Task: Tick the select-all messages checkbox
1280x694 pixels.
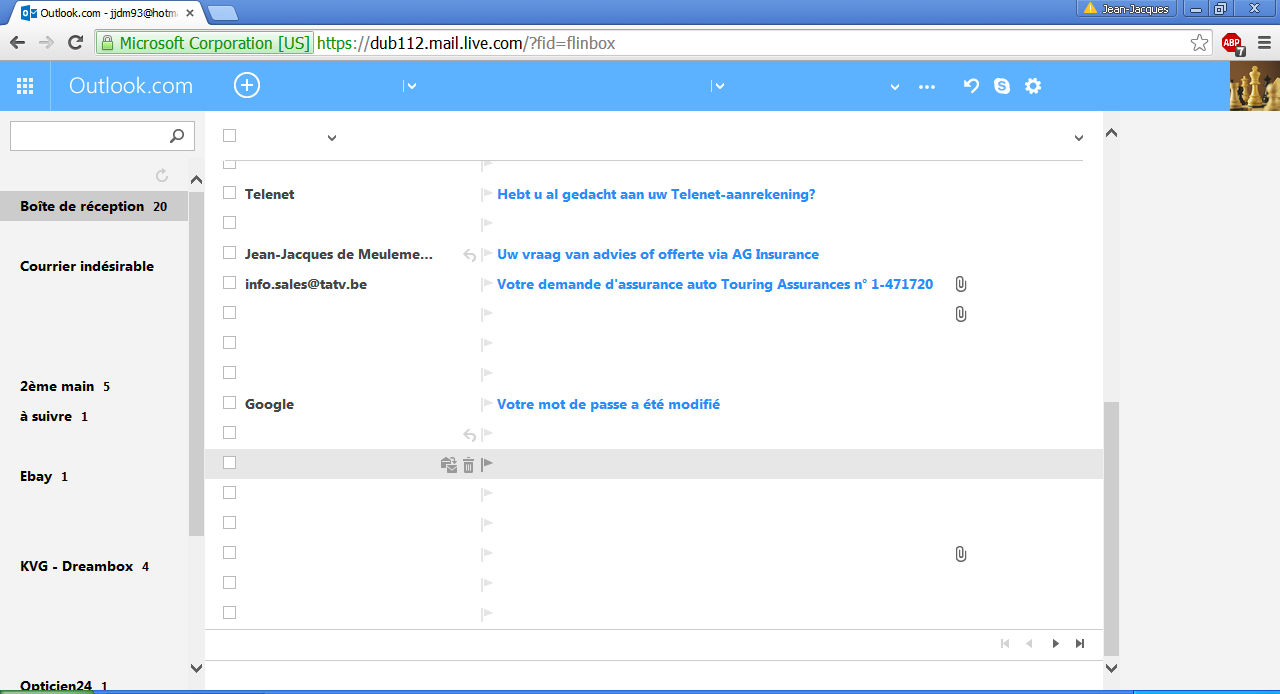Action: tap(229, 135)
